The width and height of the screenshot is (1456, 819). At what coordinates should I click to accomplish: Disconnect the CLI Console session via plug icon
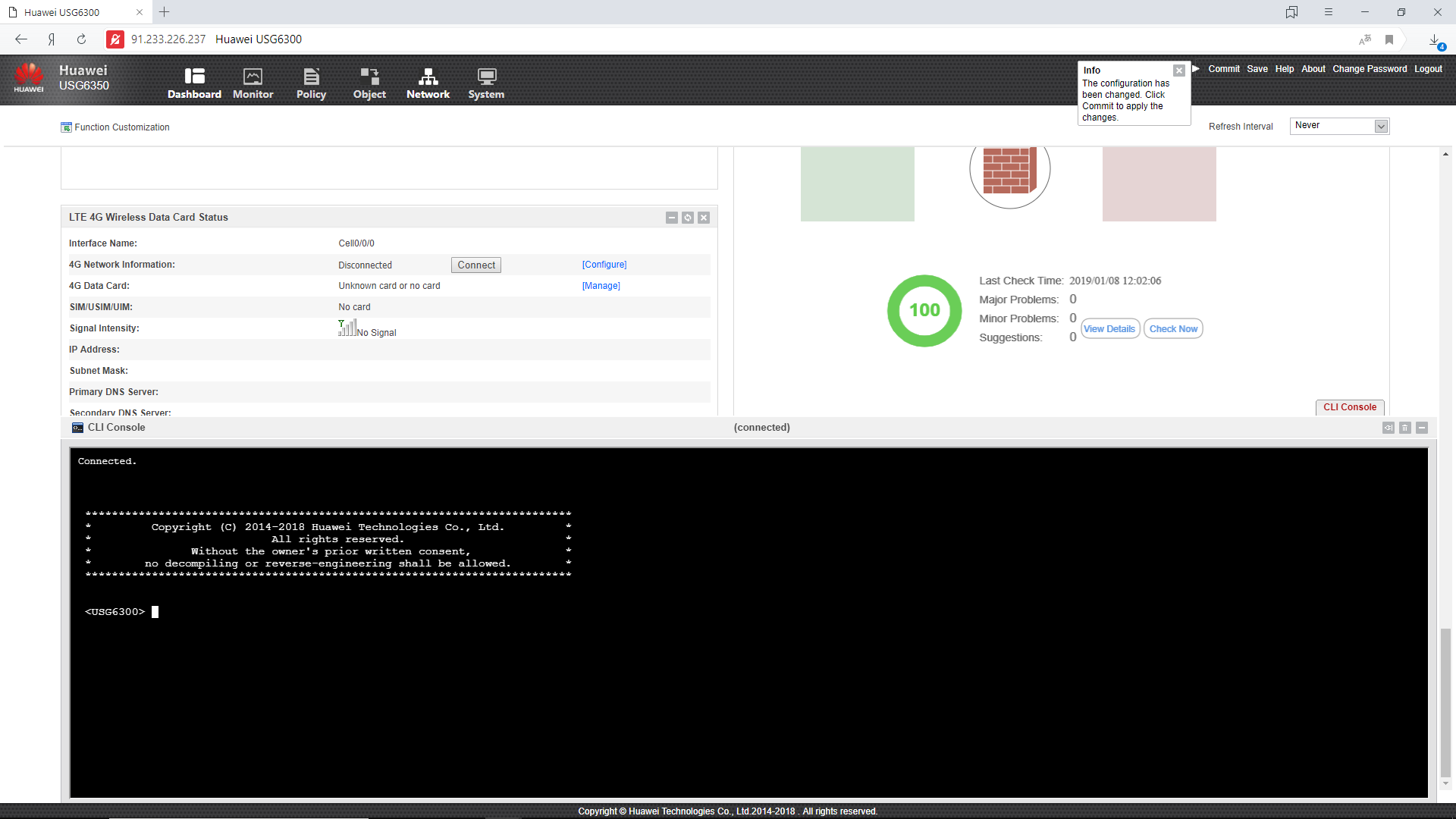coord(1389,428)
